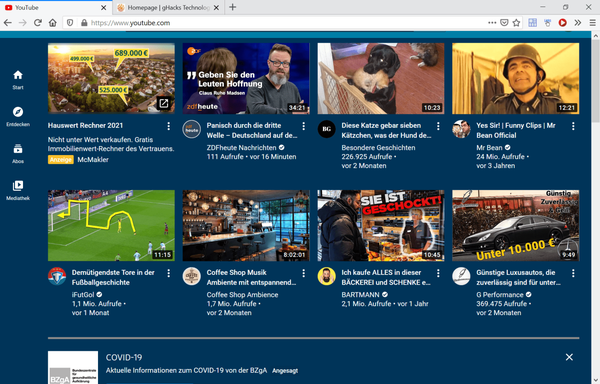Viewport: 600px width, 384px height.
Task: Expand the toolbar overflow chevron
Action: (577, 23)
